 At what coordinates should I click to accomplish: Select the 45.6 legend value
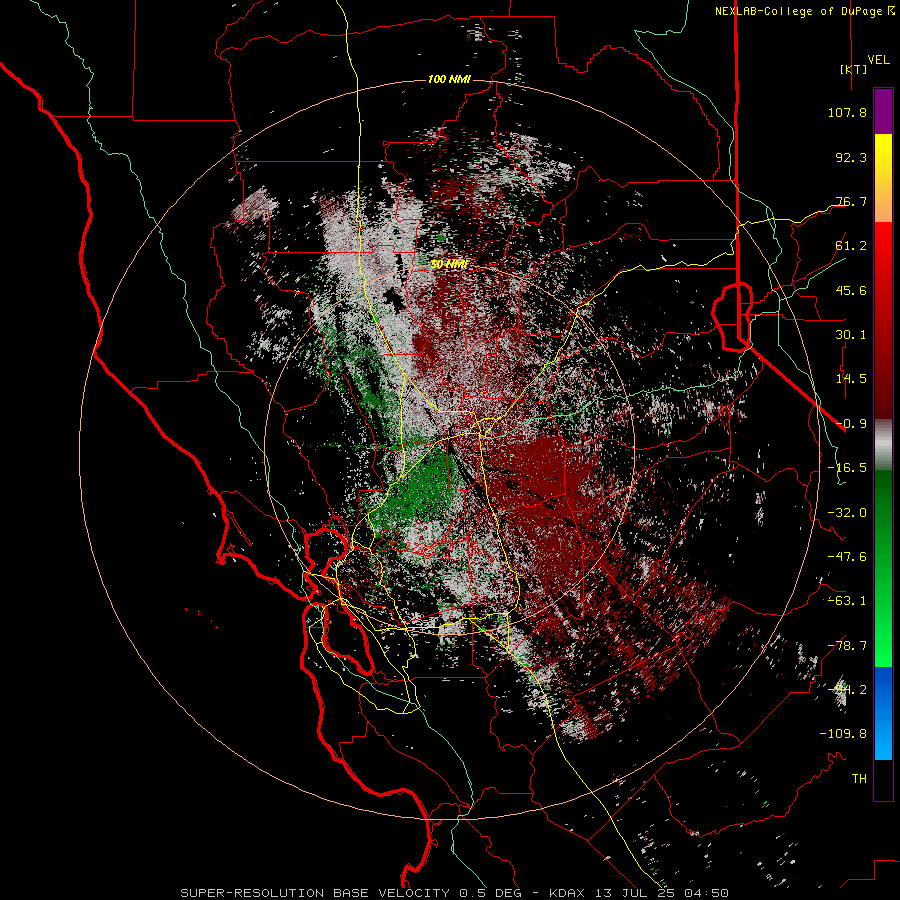(851, 290)
